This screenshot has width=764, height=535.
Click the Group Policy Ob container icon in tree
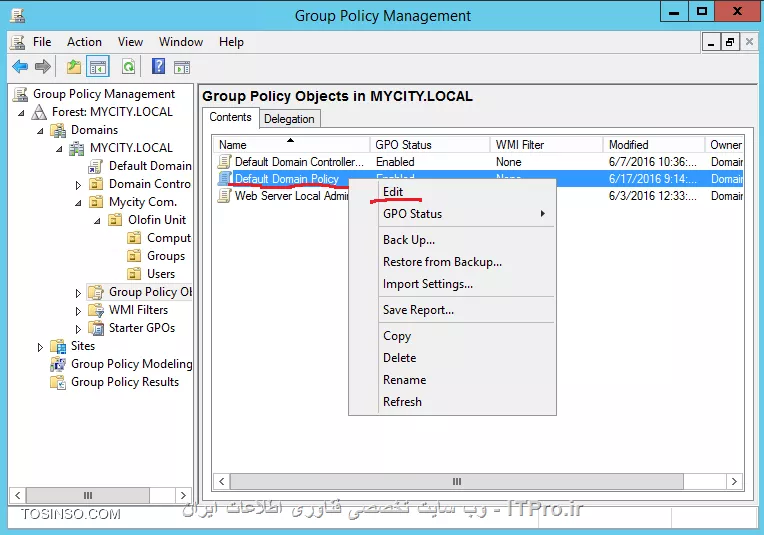coord(96,292)
